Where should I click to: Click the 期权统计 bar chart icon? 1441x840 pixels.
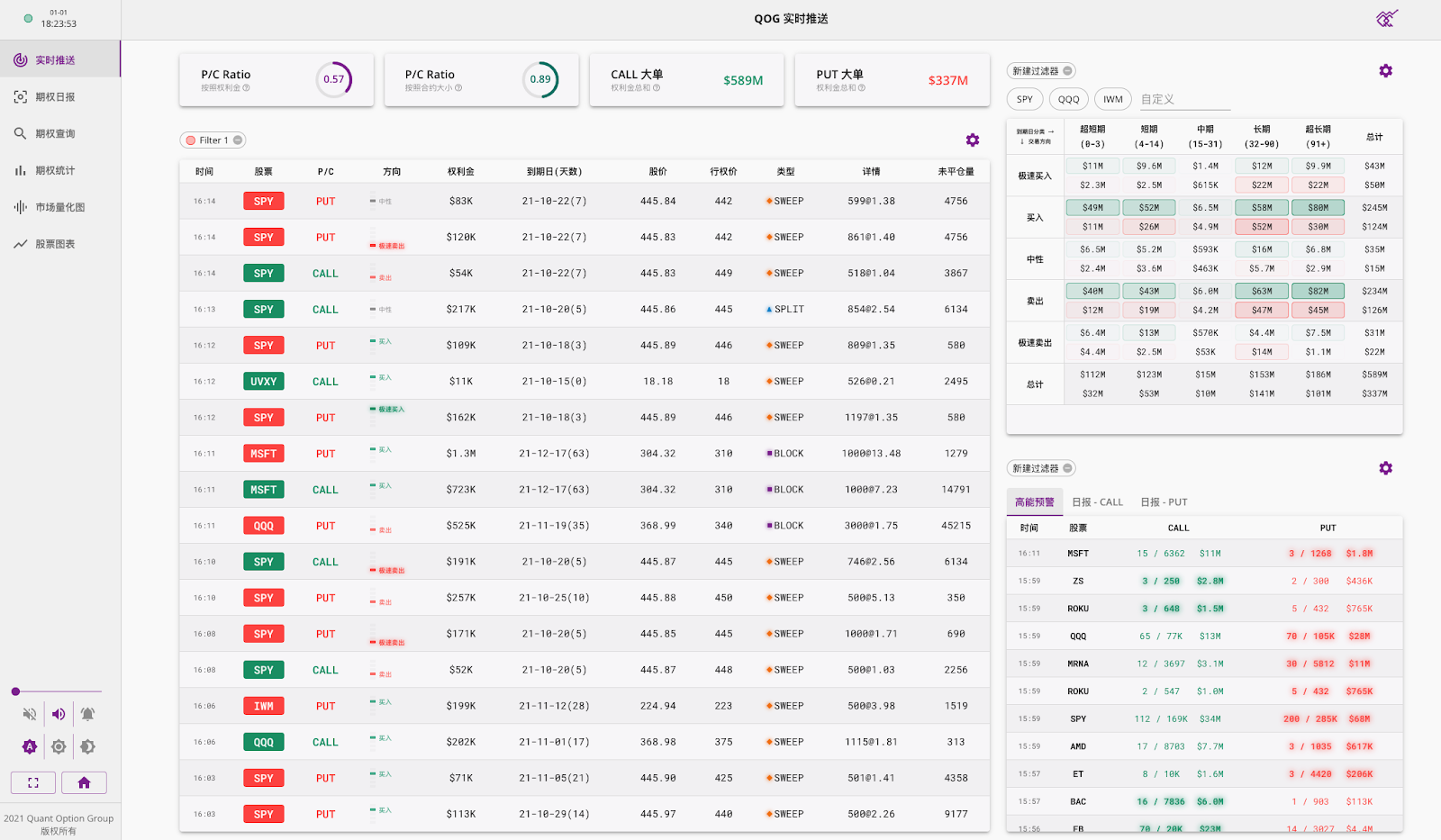coord(20,170)
